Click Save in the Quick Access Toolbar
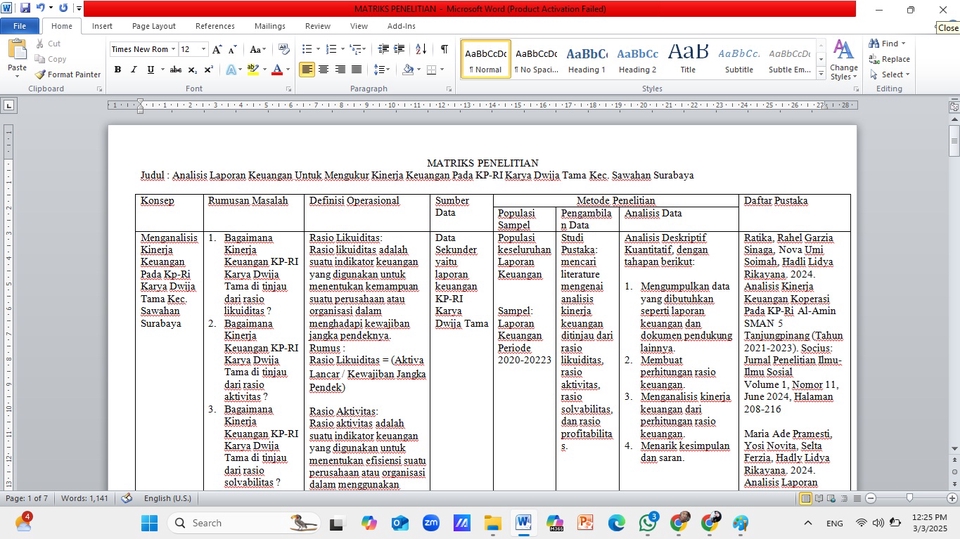 (x=25, y=8)
